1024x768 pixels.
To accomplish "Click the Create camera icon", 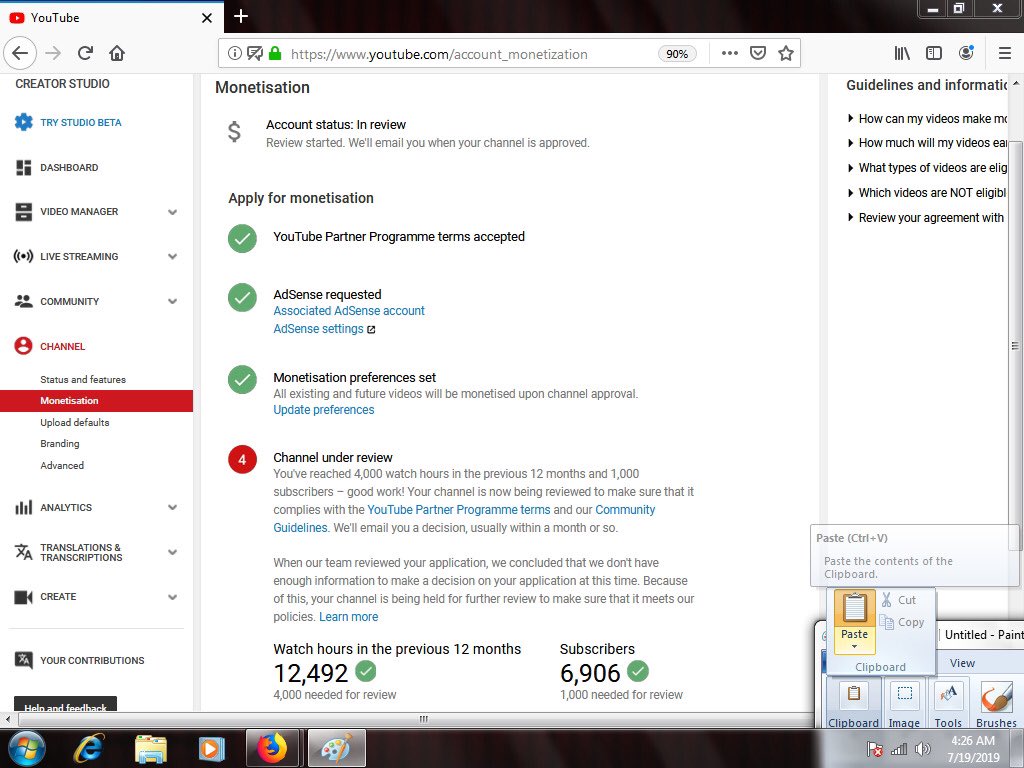I will pos(24,597).
